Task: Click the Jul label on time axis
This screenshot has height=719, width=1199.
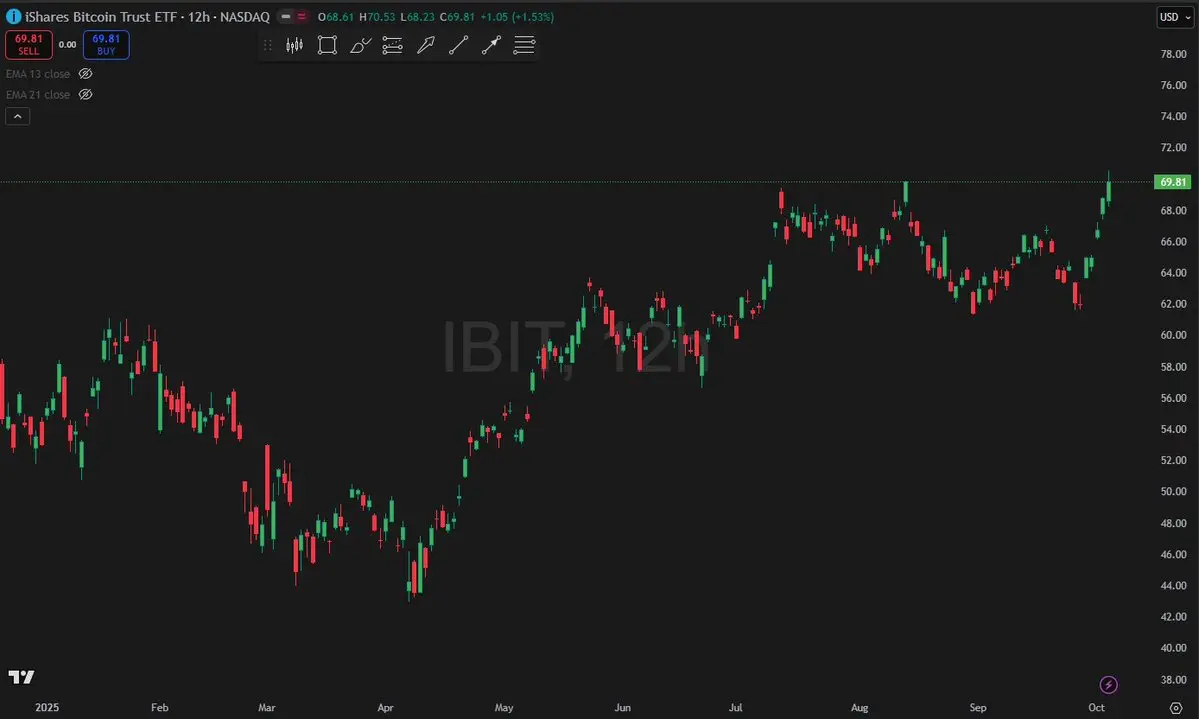Action: coord(735,708)
